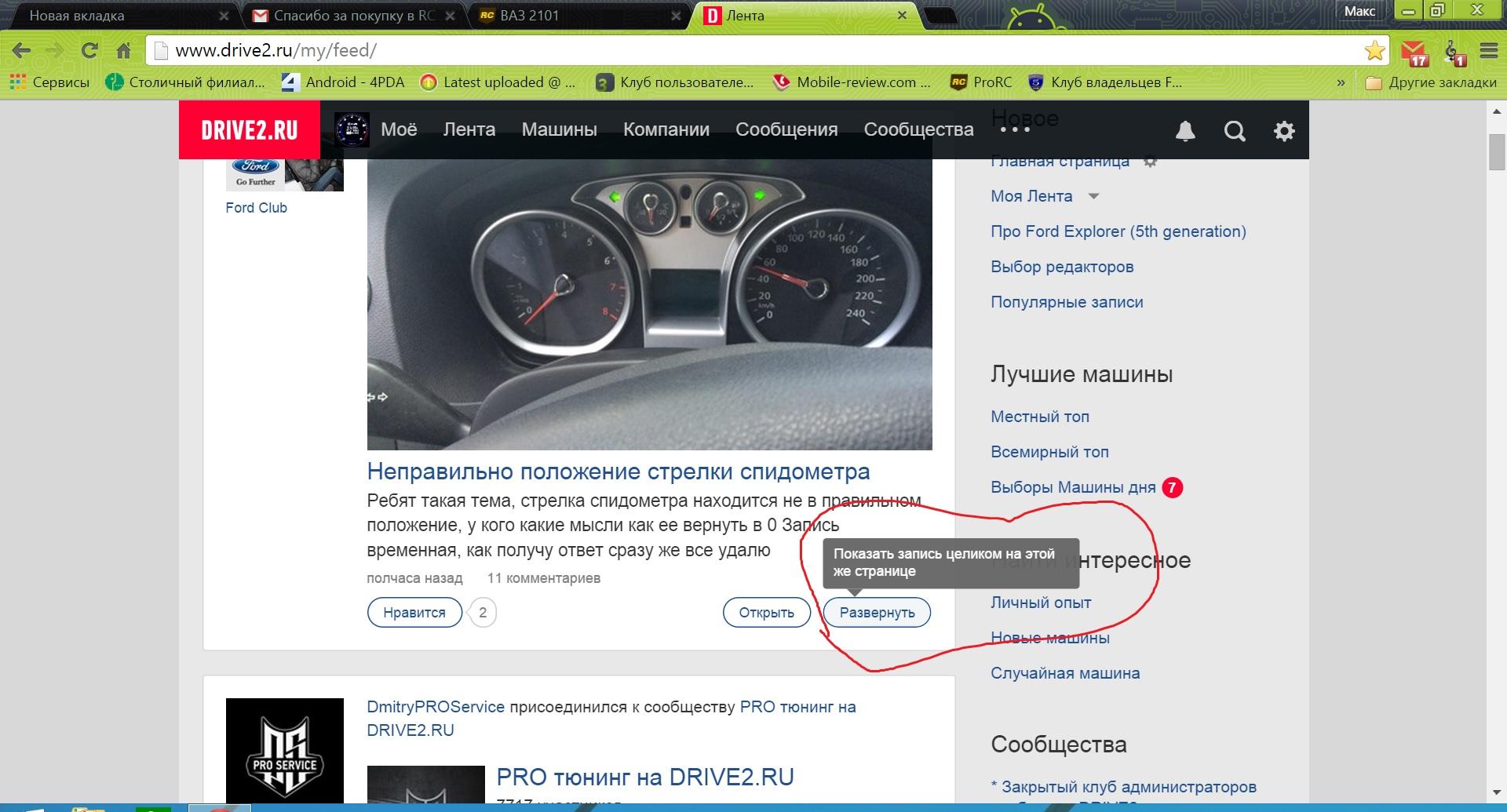Screen dimensions: 1507x812
Task: Click the DRIVE2.RU red logo
Action: tap(250, 130)
